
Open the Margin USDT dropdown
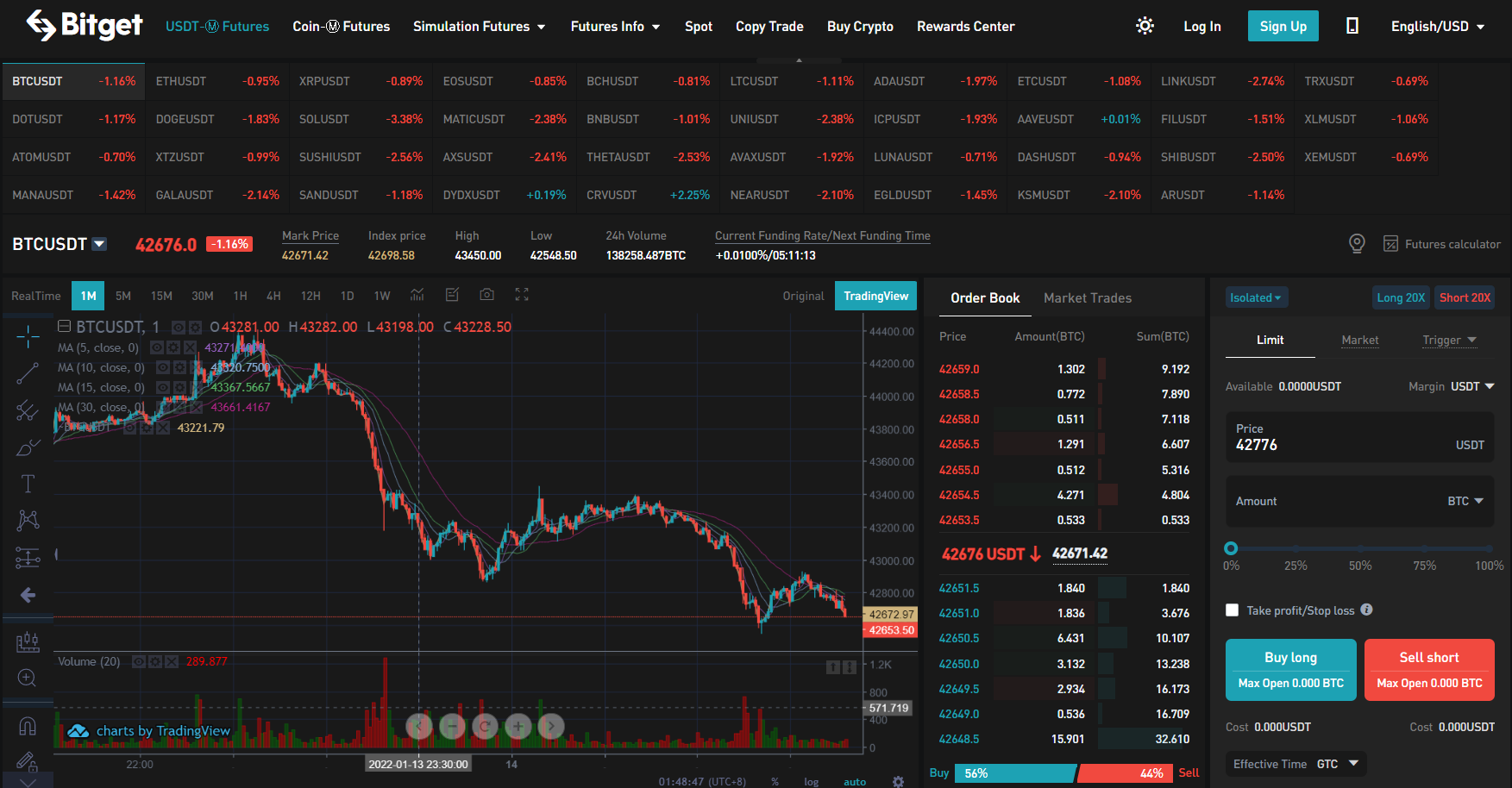click(x=1472, y=386)
